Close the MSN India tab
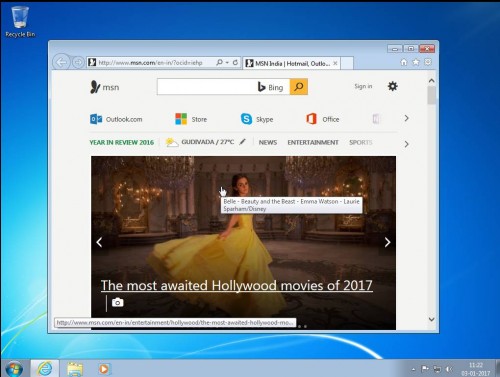The width and height of the screenshot is (500, 377). 335,63
